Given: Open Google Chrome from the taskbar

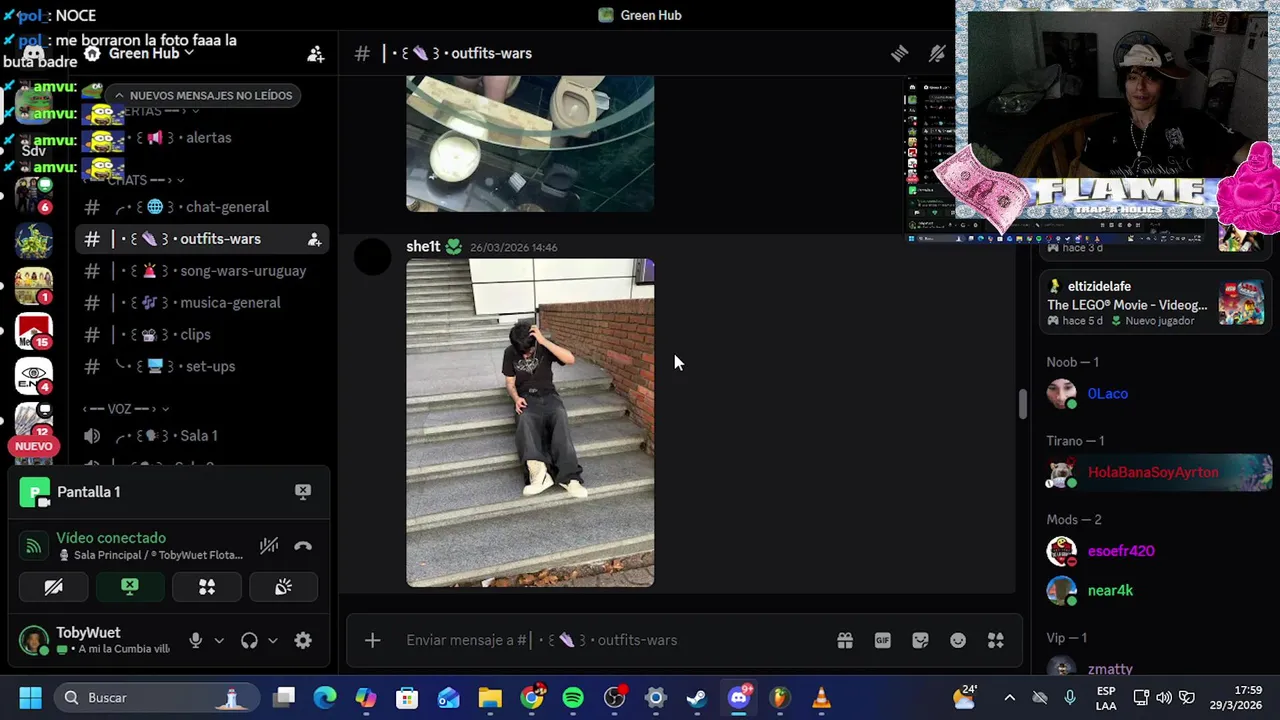Looking at the screenshot, I should [532, 697].
